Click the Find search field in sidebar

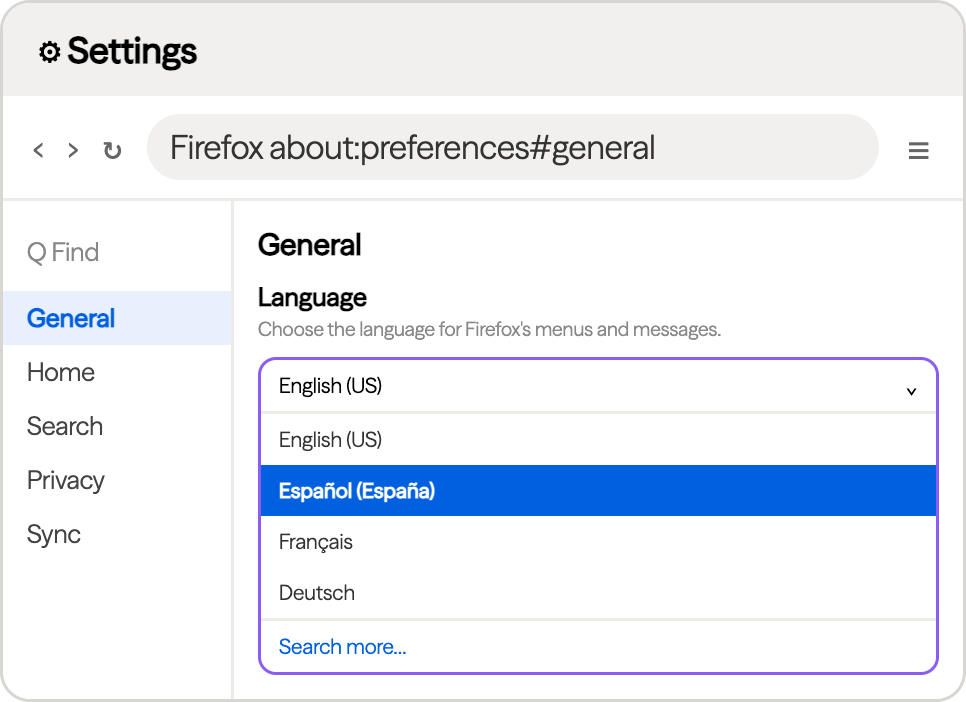click(x=117, y=252)
